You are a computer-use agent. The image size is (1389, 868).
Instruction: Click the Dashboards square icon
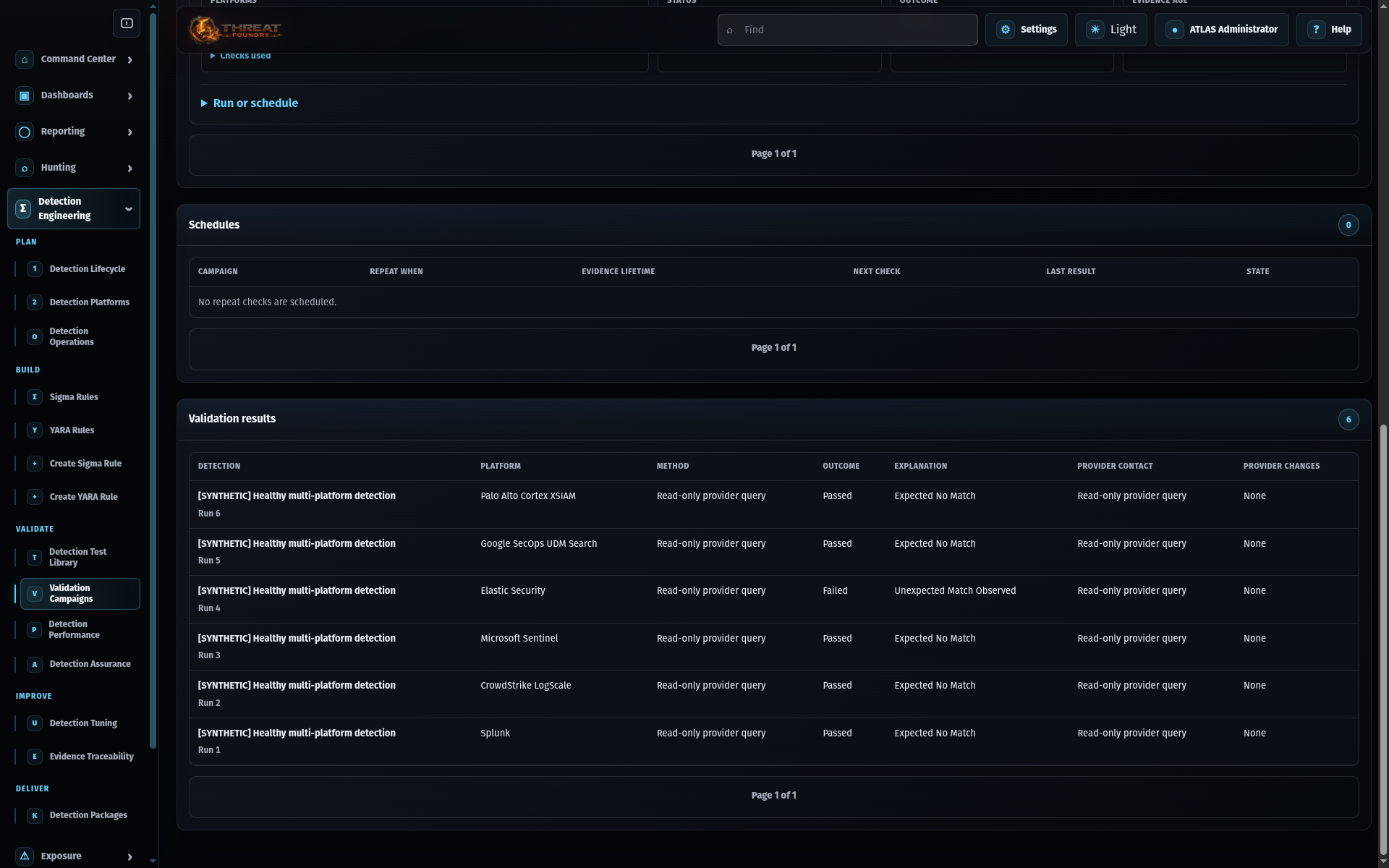(x=25, y=95)
